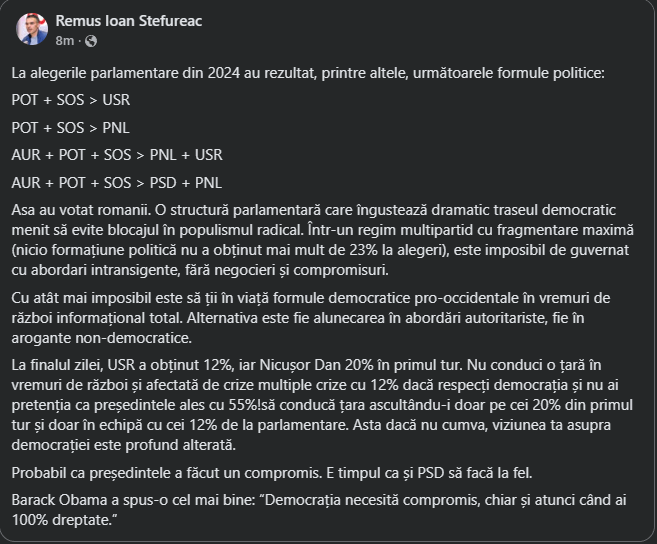657x544 pixels.
Task: Click the formula ending in PNL + USR
Action: (117, 155)
